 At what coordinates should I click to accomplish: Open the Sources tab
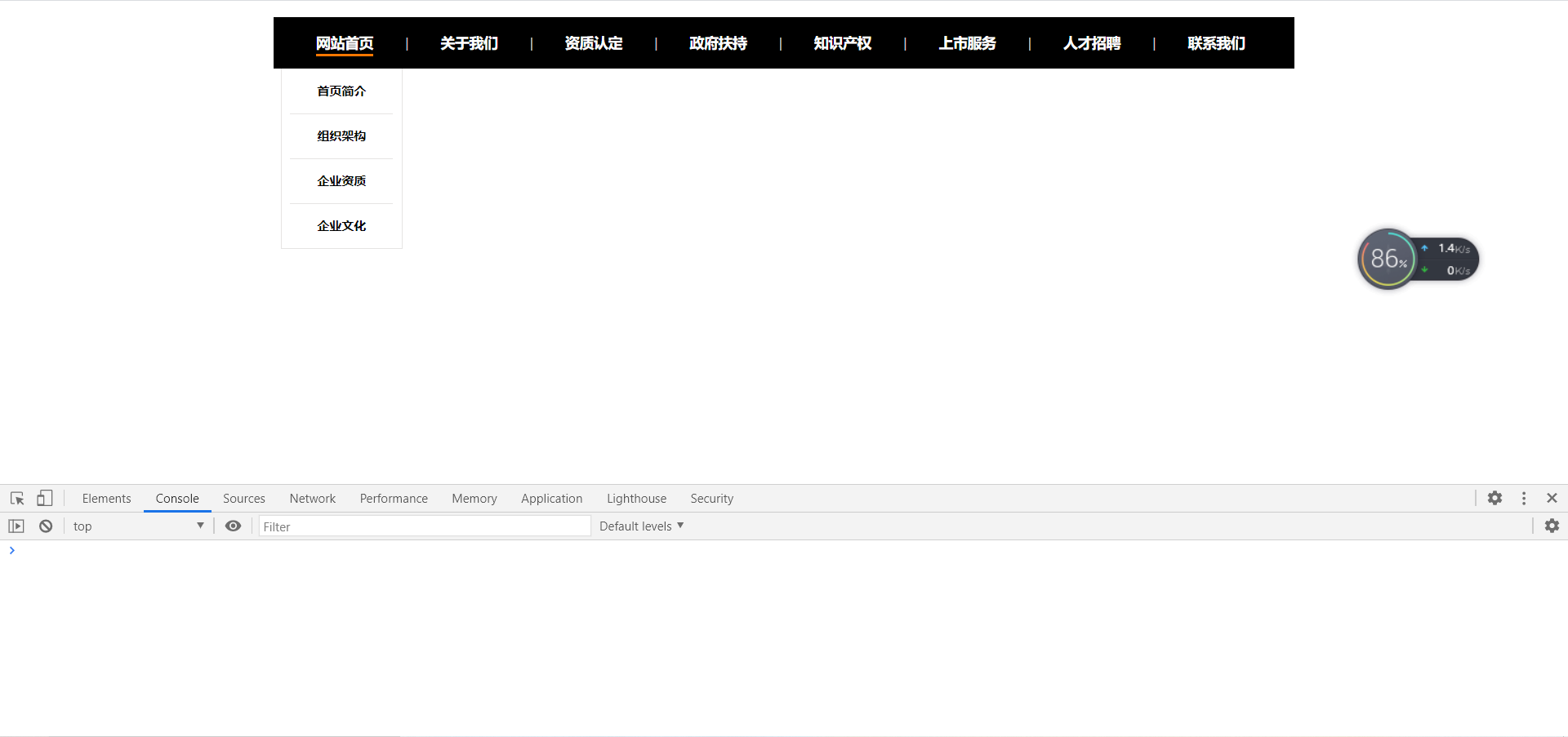coord(244,499)
